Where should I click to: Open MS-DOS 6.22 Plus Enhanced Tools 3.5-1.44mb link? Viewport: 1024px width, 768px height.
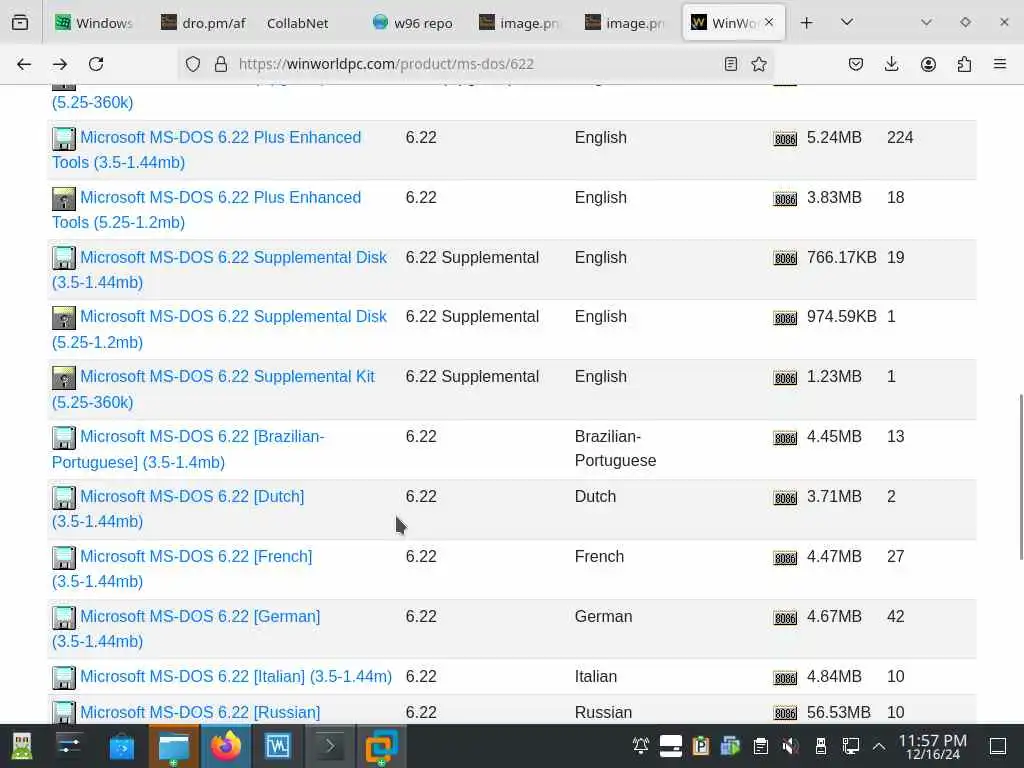[206, 150]
